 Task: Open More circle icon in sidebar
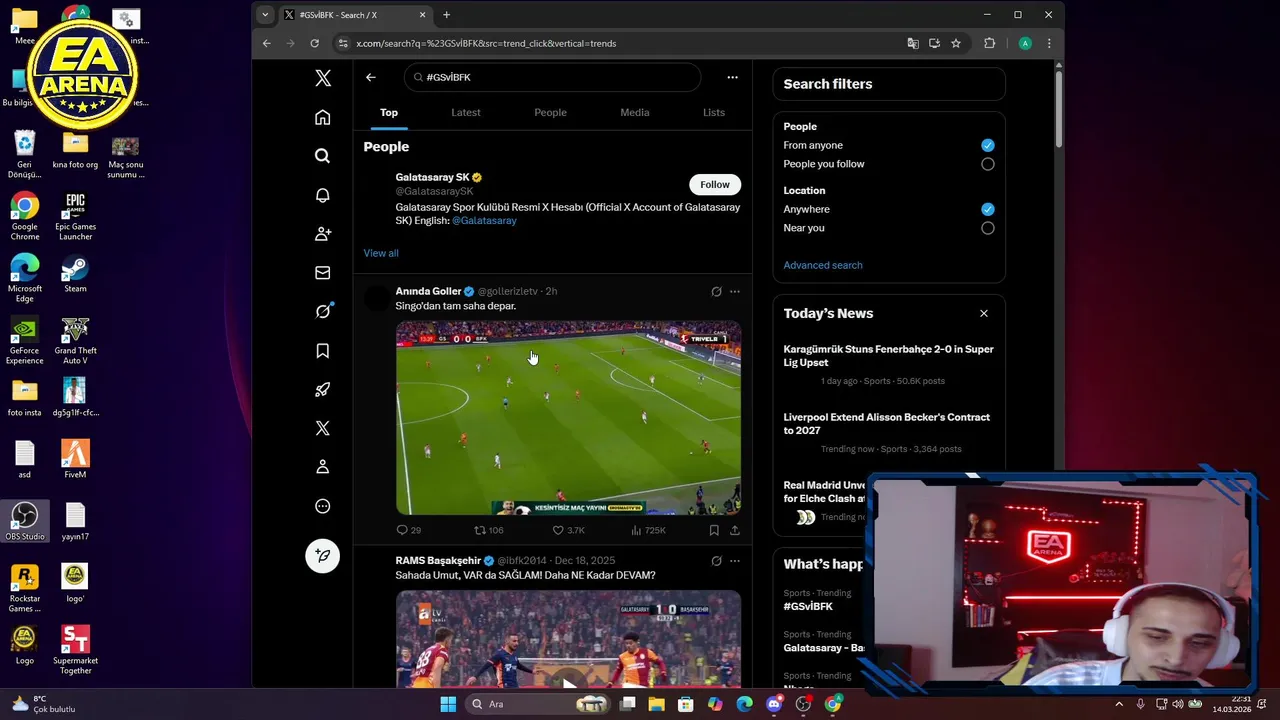point(322,506)
